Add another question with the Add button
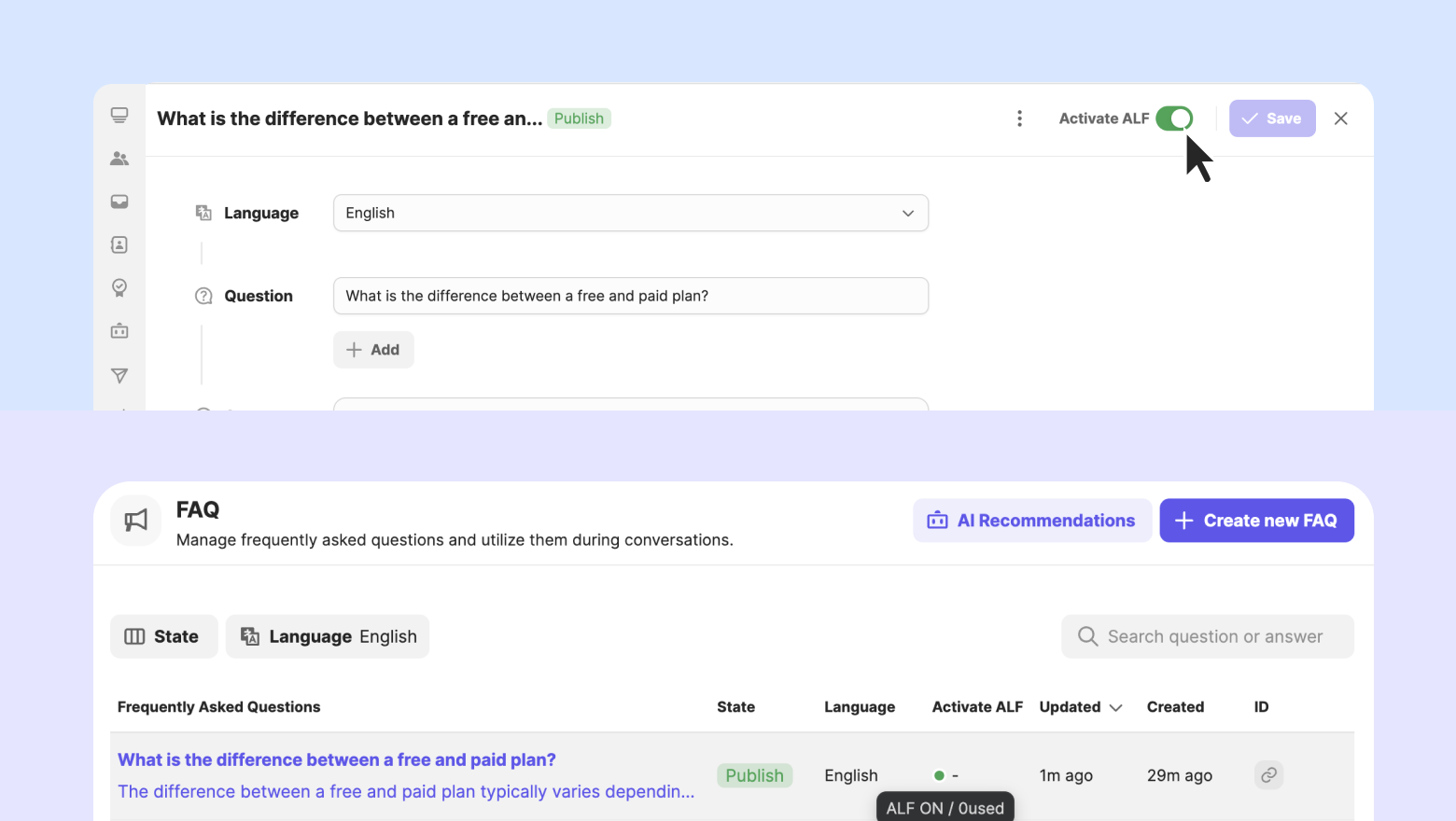The width and height of the screenshot is (1456, 821). coord(373,350)
